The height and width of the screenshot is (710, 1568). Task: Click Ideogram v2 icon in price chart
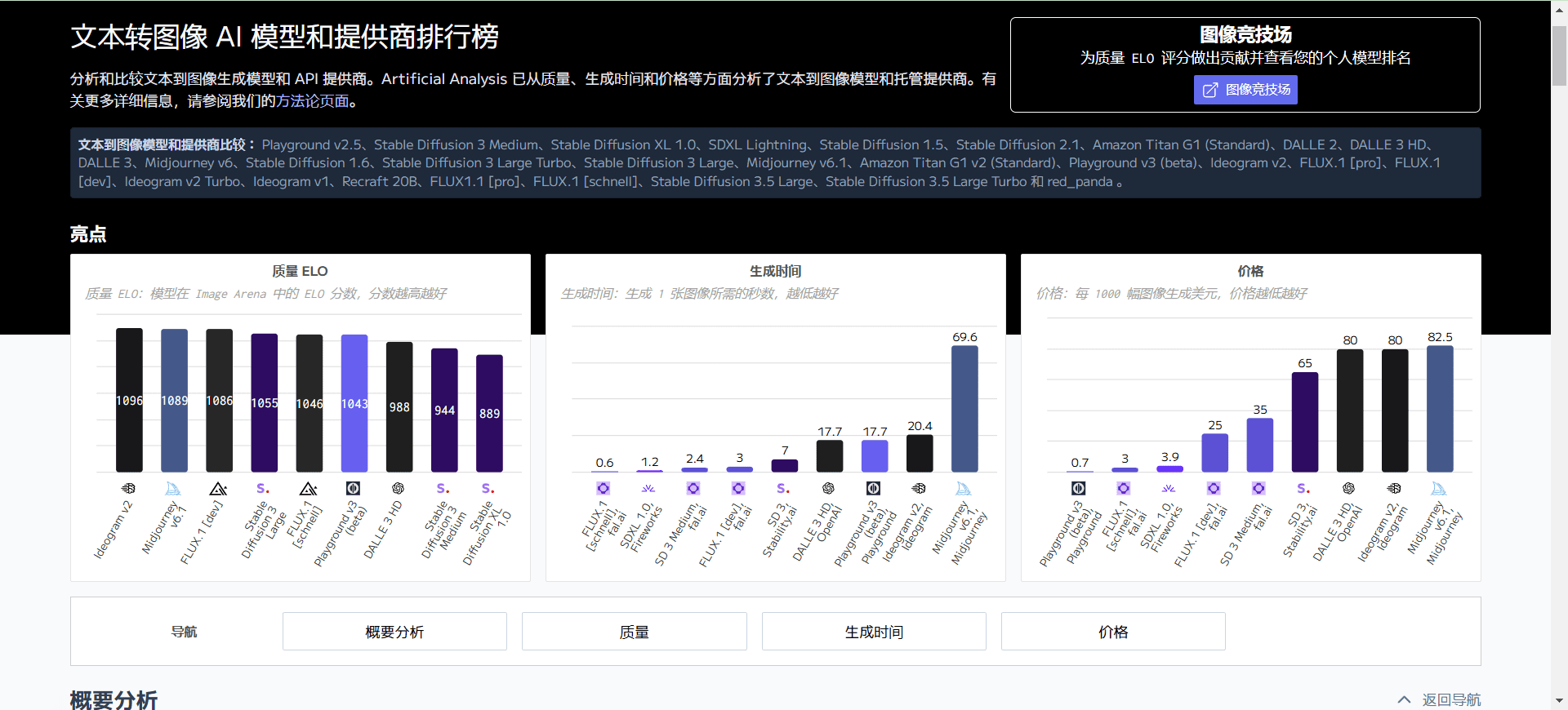click(1394, 488)
